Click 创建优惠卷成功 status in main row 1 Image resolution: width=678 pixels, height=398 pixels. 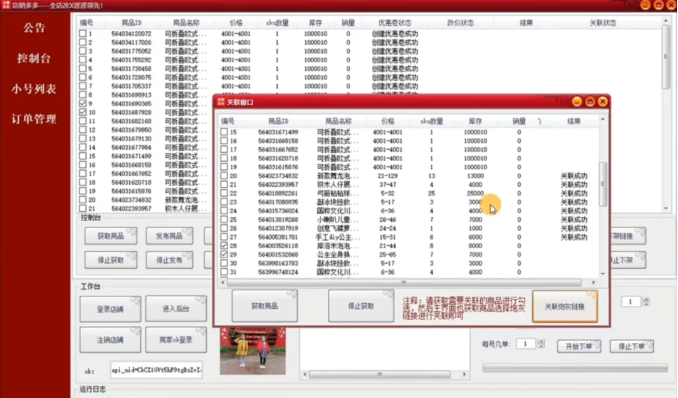point(395,33)
